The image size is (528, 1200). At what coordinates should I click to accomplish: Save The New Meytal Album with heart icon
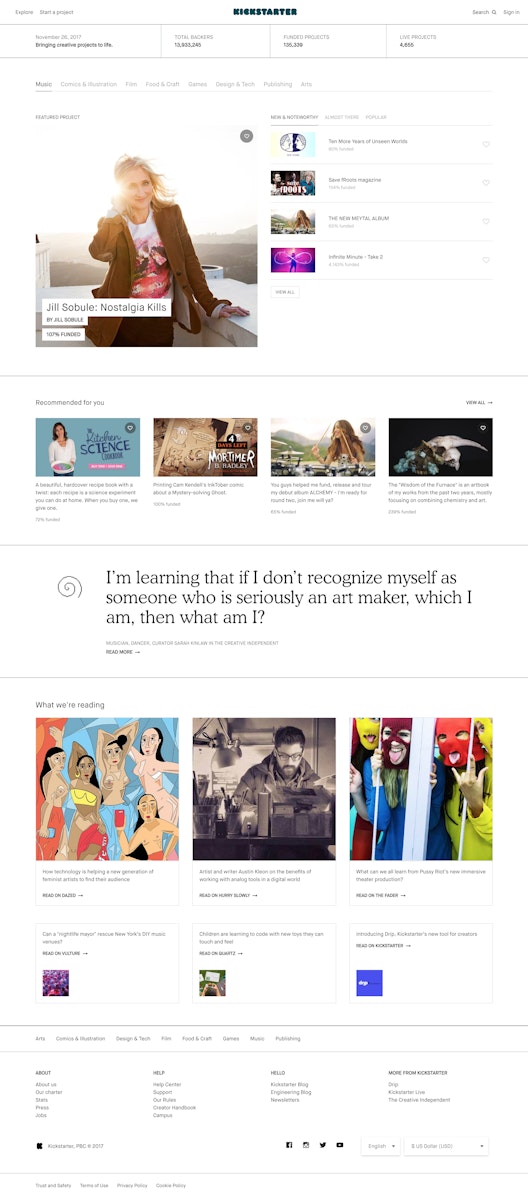(x=486, y=222)
